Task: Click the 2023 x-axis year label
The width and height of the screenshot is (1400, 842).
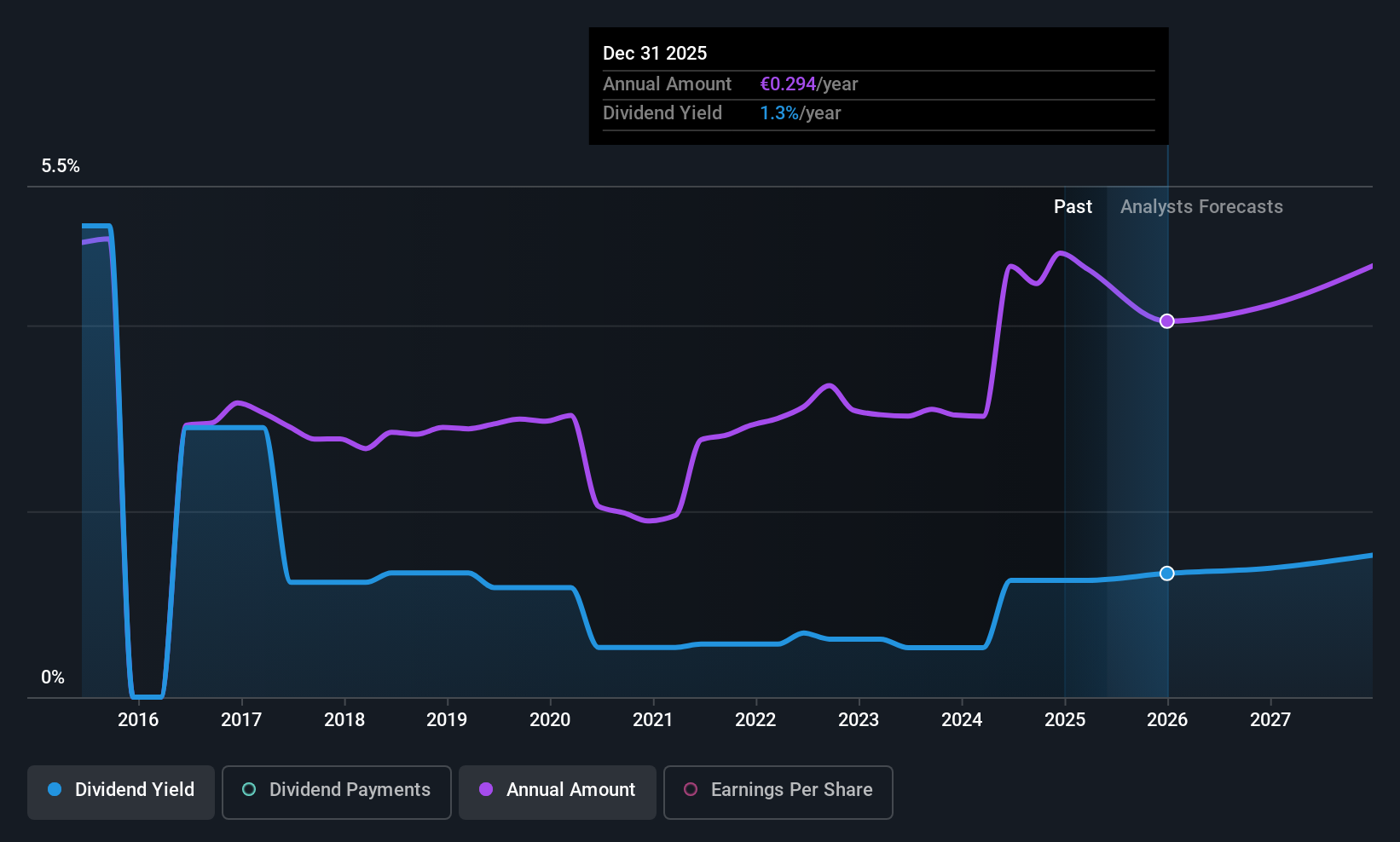Action: (x=859, y=720)
